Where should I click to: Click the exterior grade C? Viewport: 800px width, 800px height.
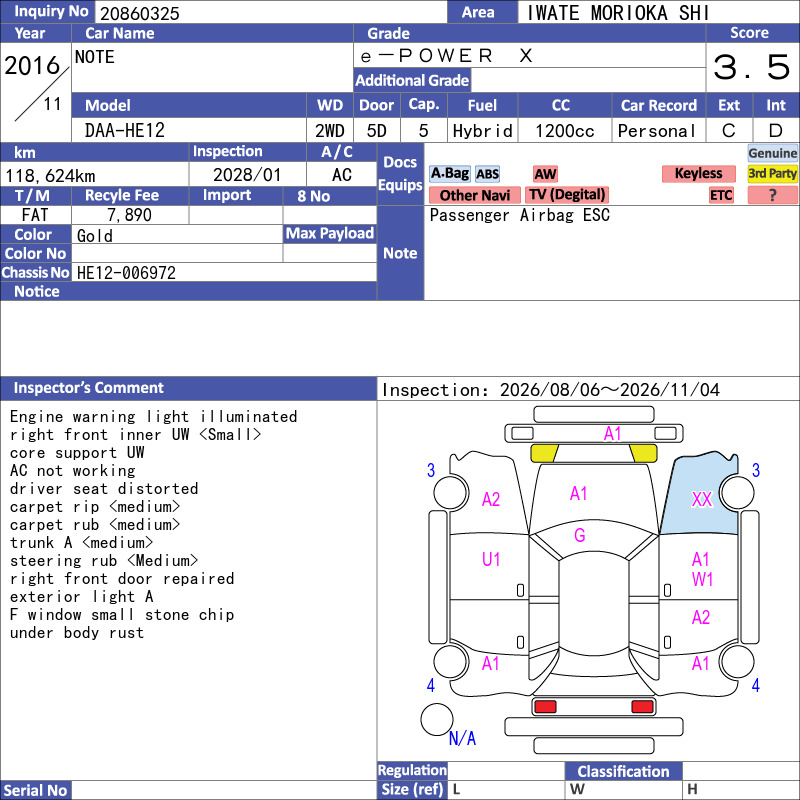point(729,131)
